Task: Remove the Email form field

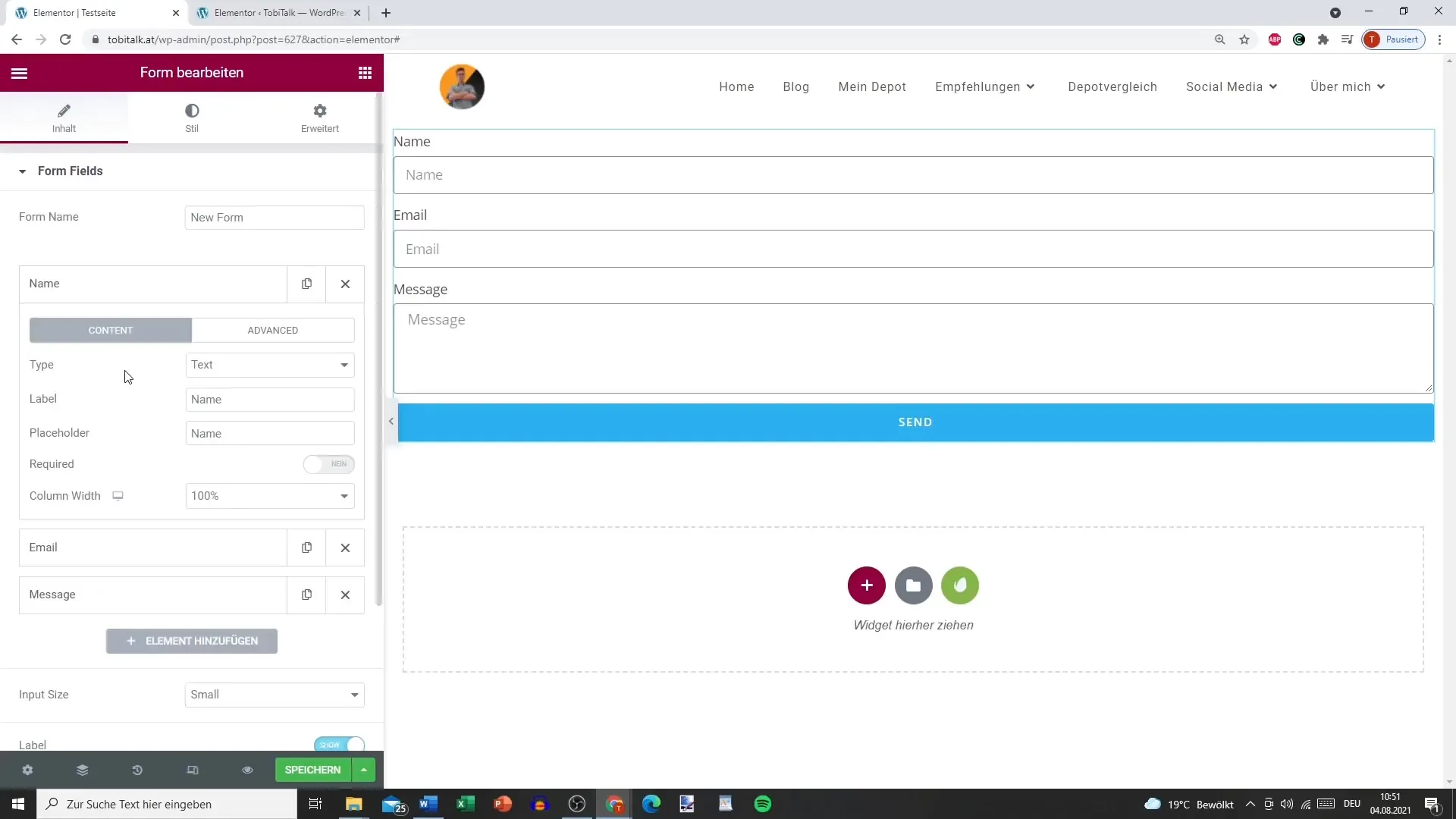Action: [x=345, y=548]
